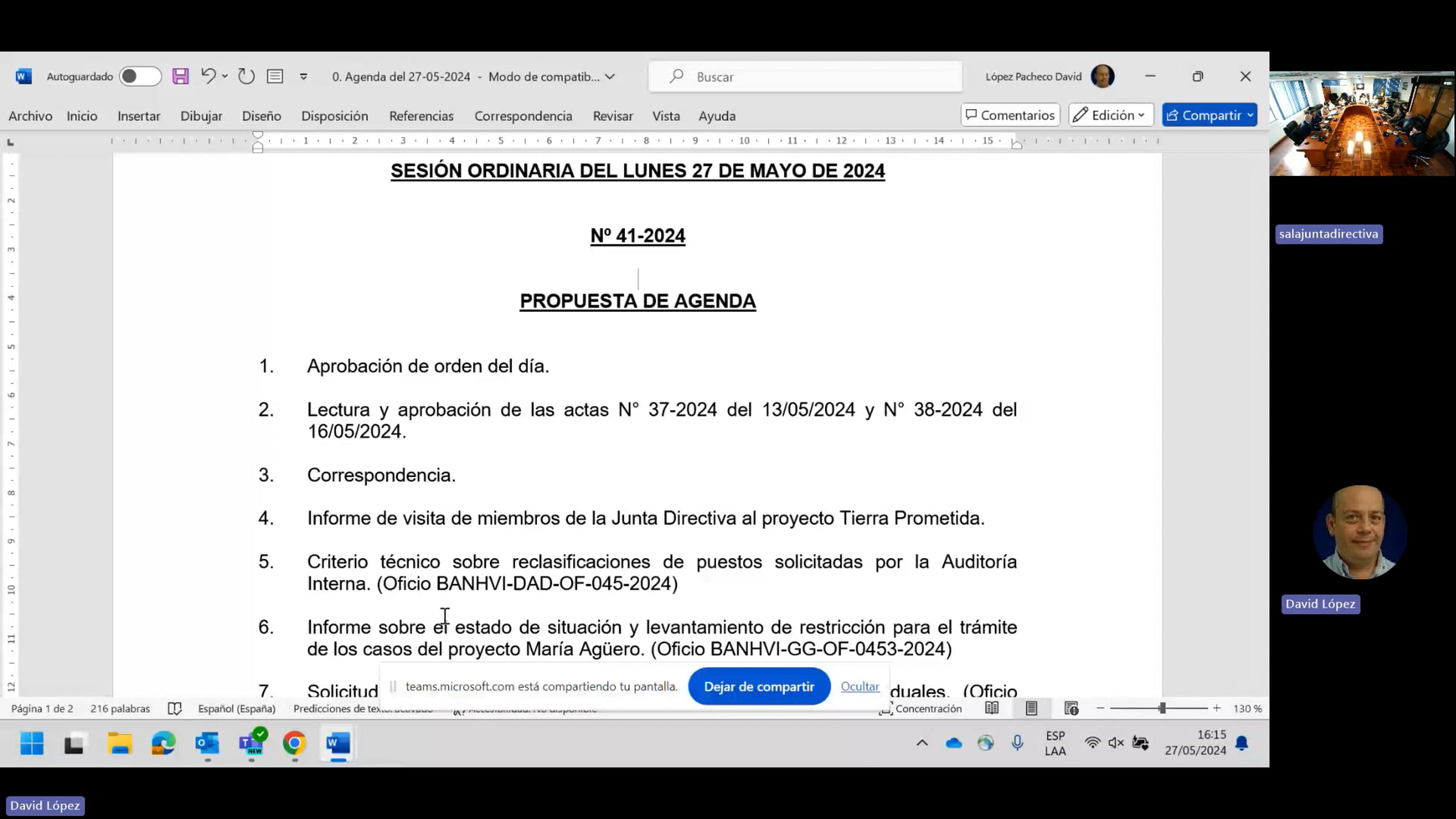Click the tab stop selector at ruler corner
The height and width of the screenshot is (819, 1456).
point(10,143)
